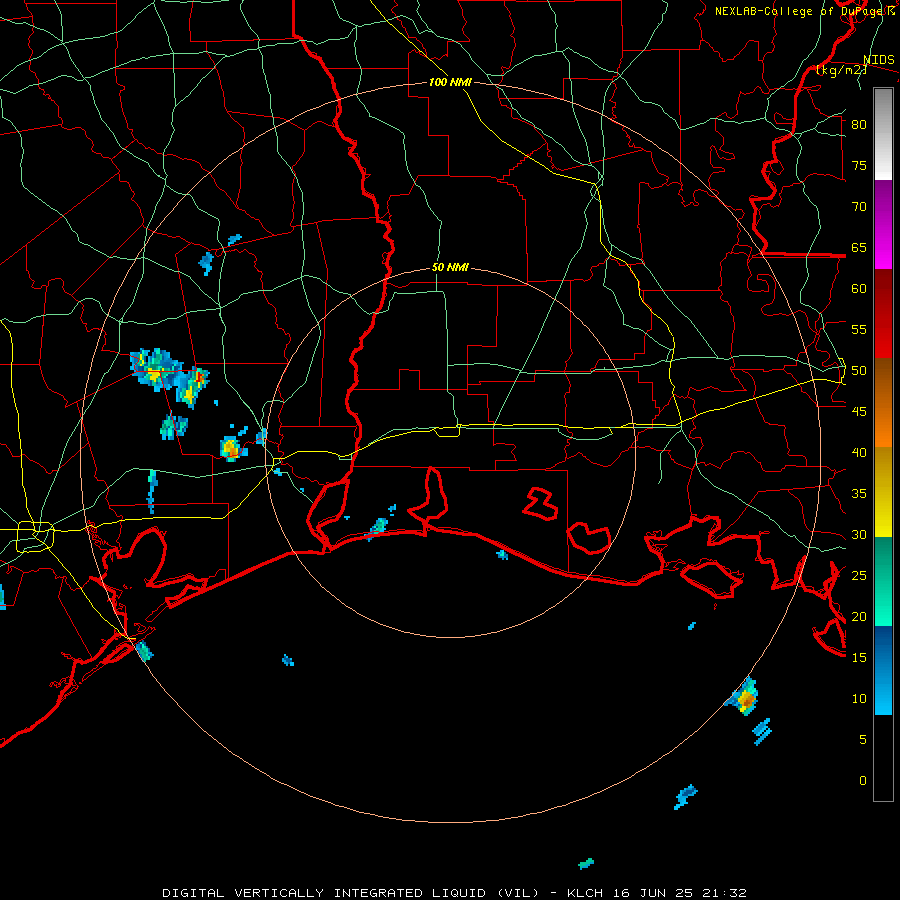Image resolution: width=900 pixels, height=900 pixels.
Task: Click the 30 value on the scale
Action: pos(859,534)
